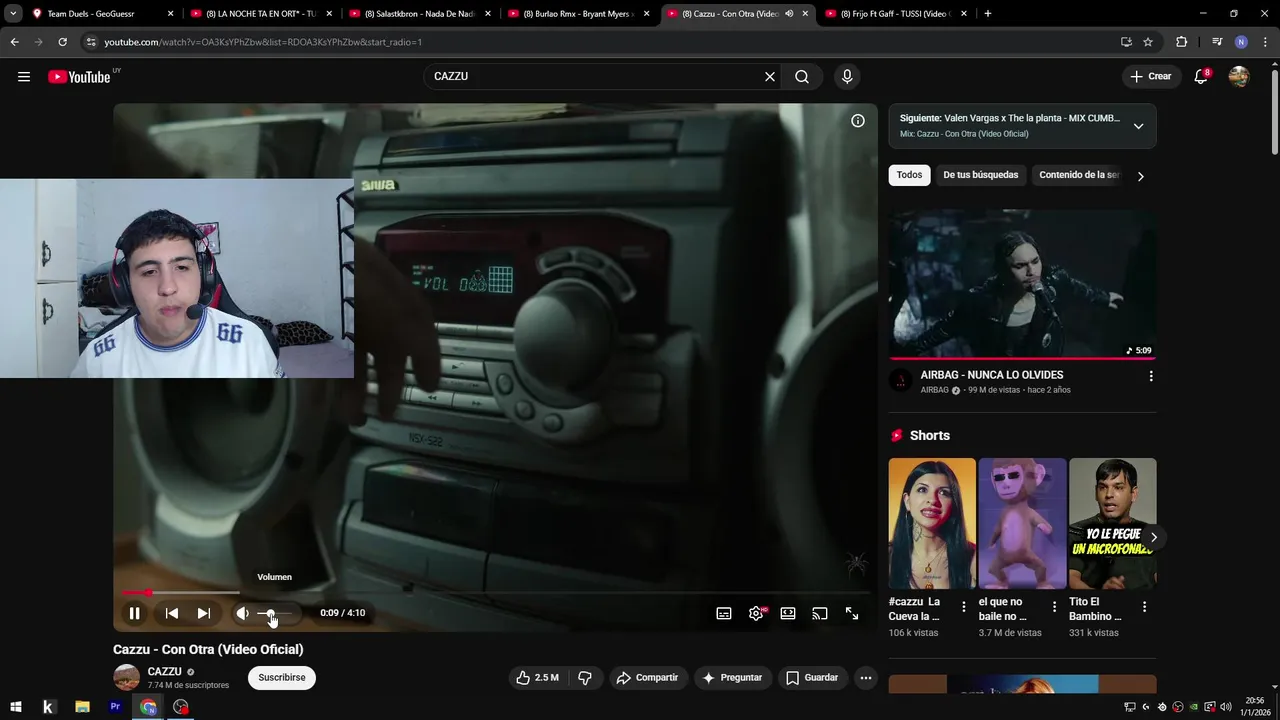
Task: Show more filter chips with the arrow
Action: pyautogui.click(x=1140, y=176)
